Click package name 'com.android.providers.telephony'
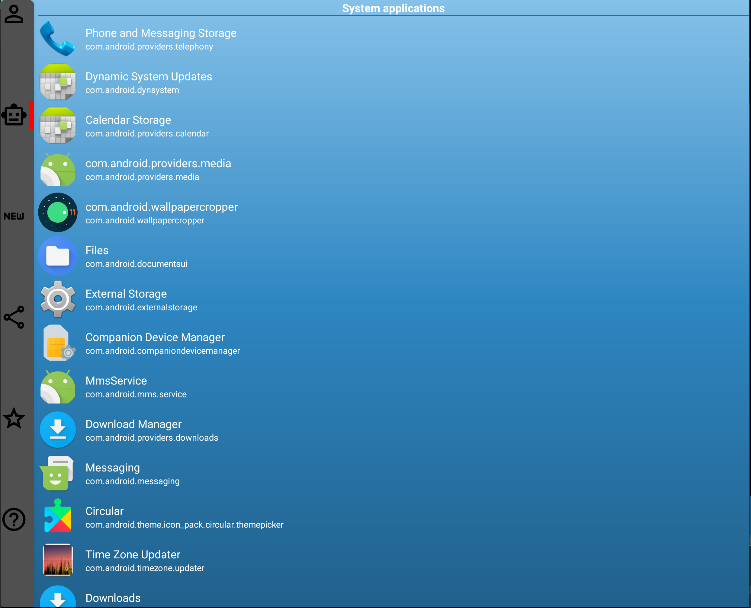 [149, 47]
